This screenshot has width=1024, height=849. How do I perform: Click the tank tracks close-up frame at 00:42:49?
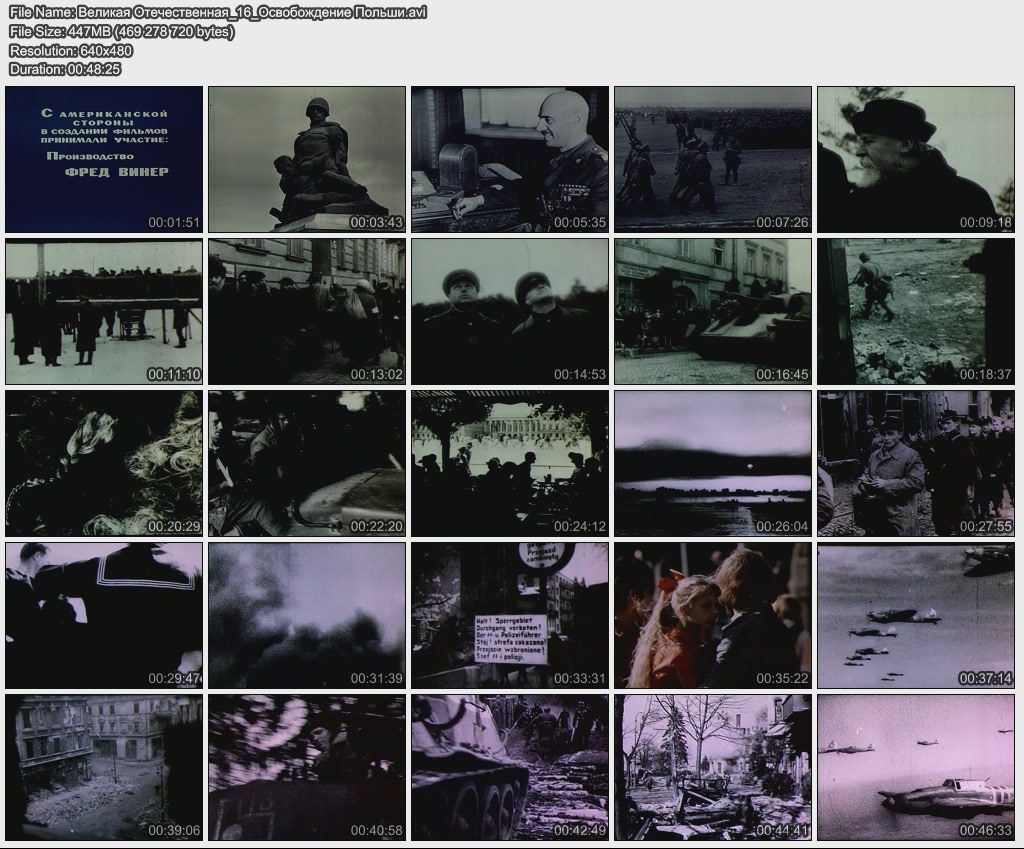coord(510,767)
